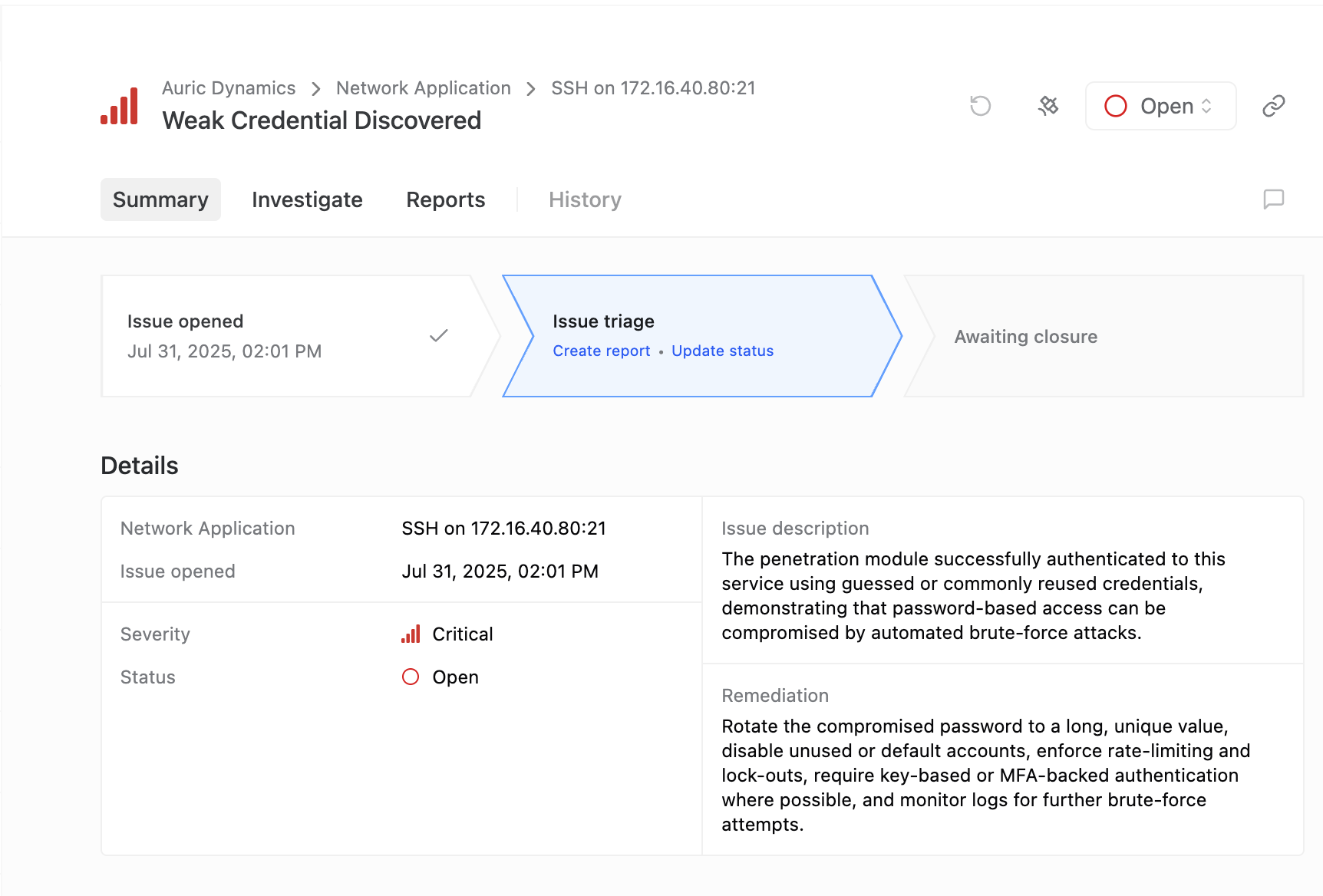Switch to the Investigate tab
Viewport: 1323px width, 896px height.
tap(307, 199)
